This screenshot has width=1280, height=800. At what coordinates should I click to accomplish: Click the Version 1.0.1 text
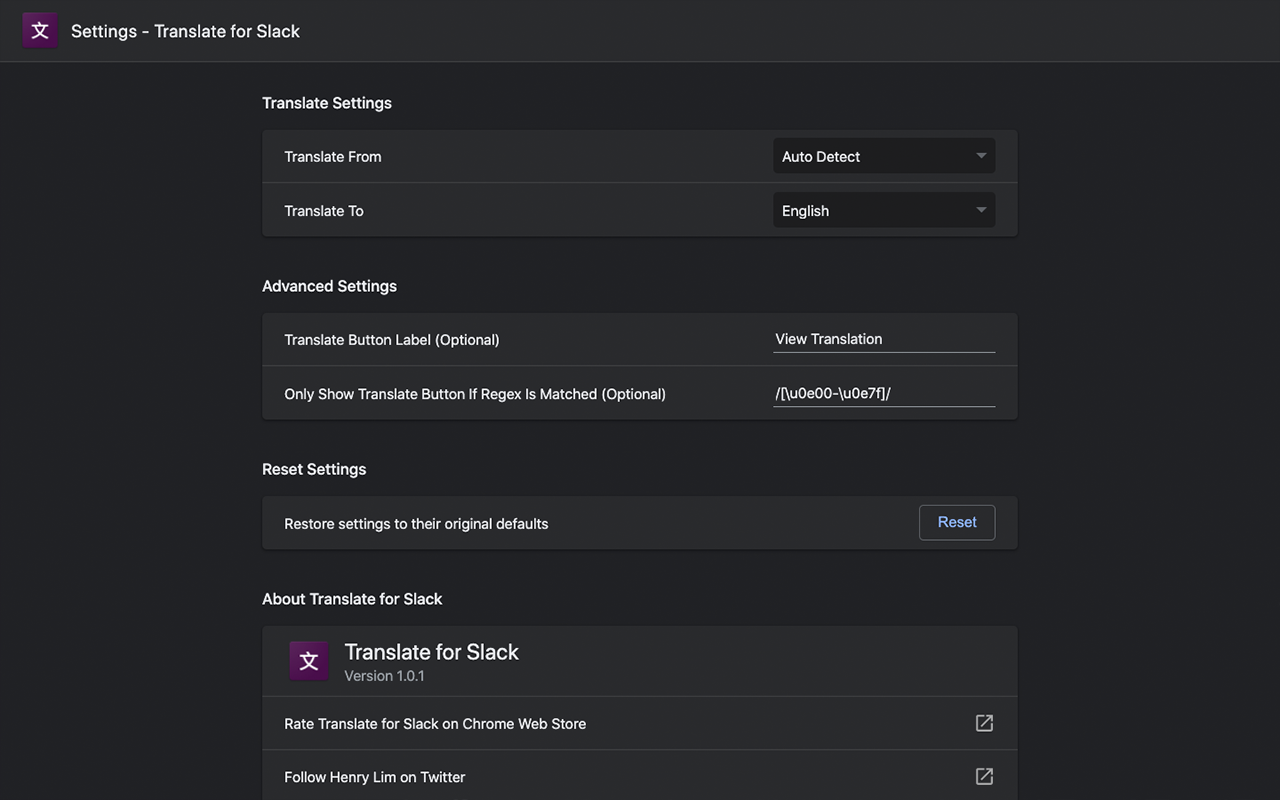point(384,676)
